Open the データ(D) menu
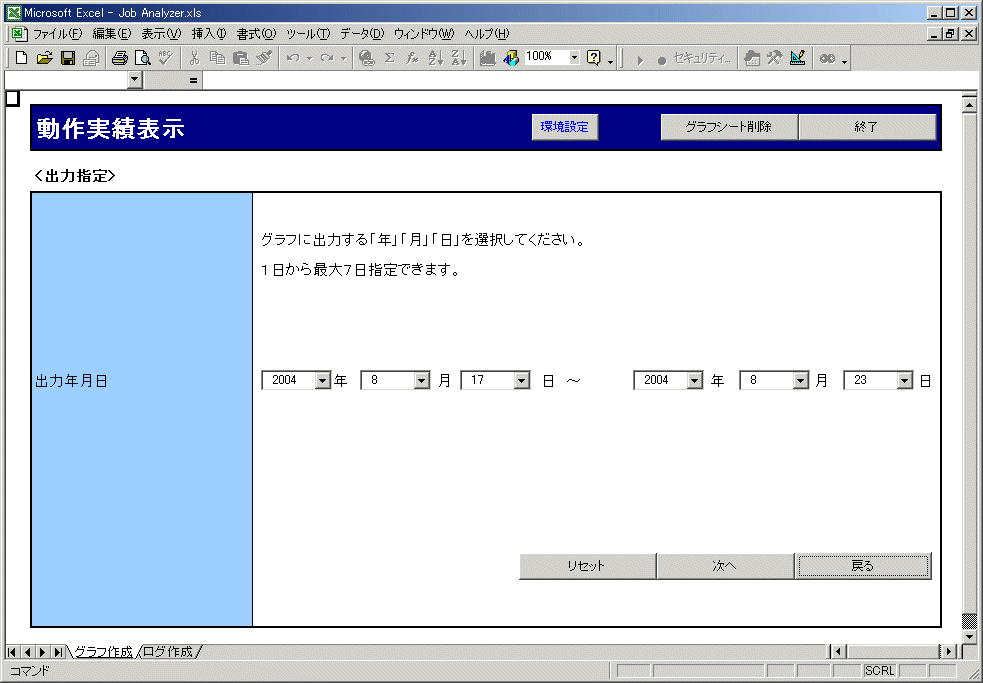 pos(362,34)
